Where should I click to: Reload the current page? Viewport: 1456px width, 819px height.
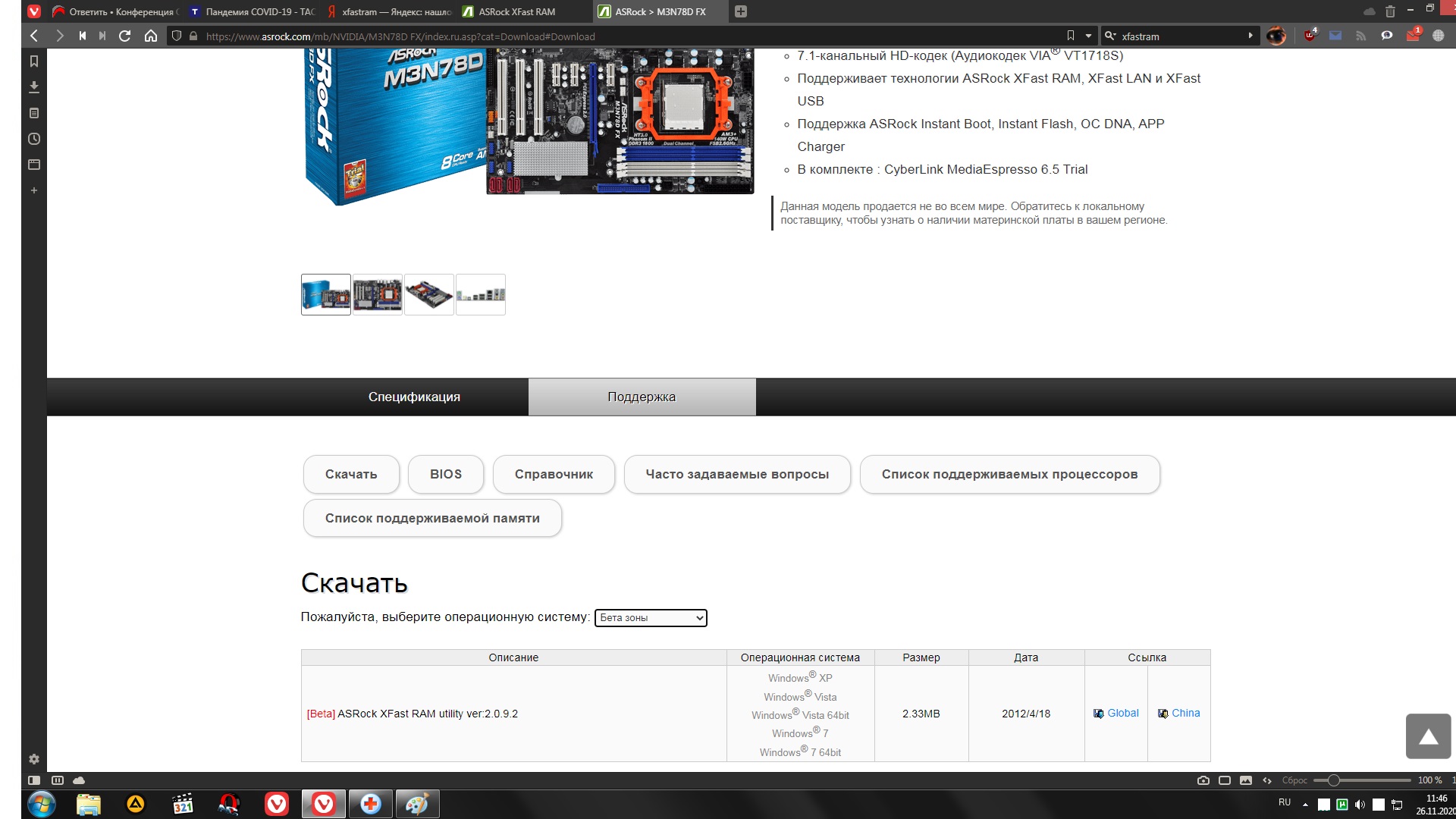pyautogui.click(x=125, y=36)
